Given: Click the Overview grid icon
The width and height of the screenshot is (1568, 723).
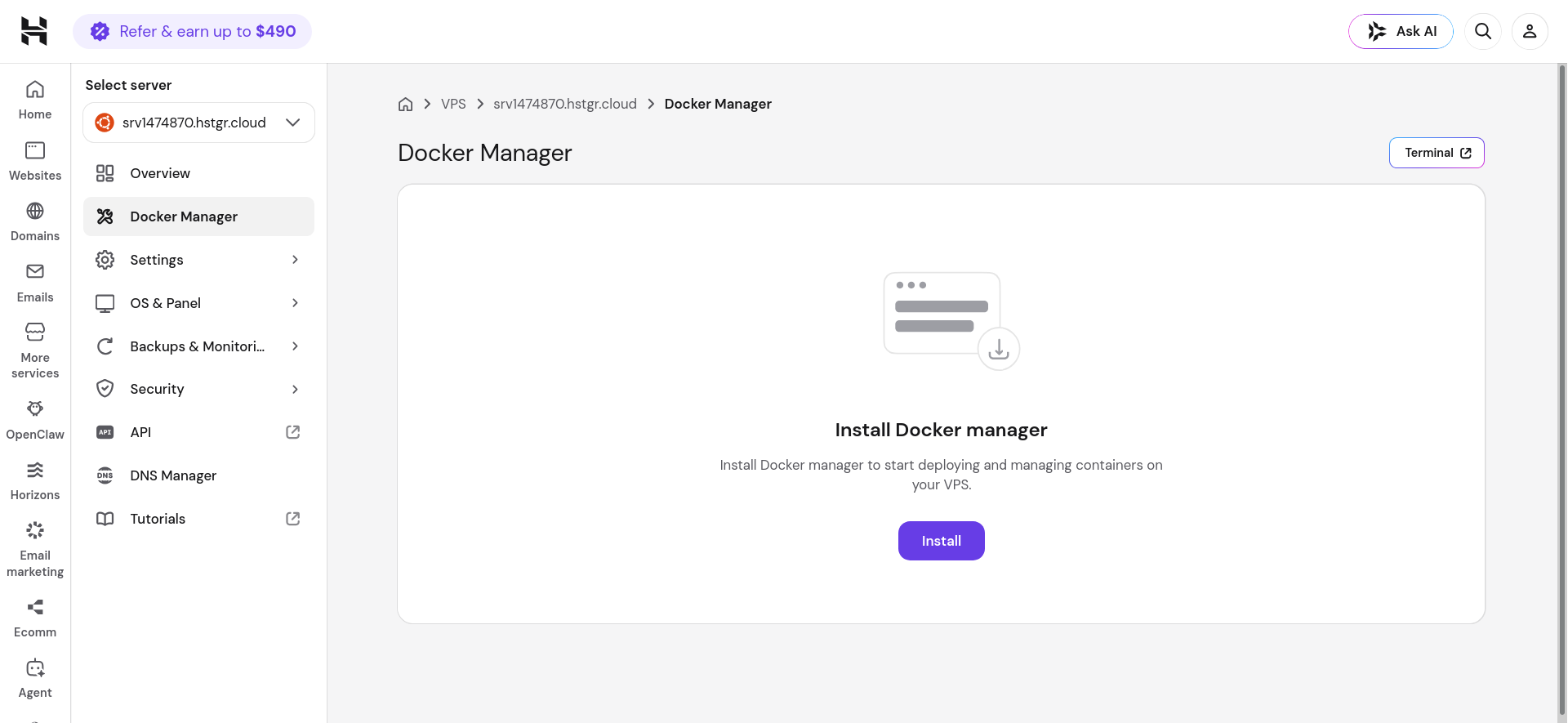Looking at the screenshot, I should [x=105, y=173].
